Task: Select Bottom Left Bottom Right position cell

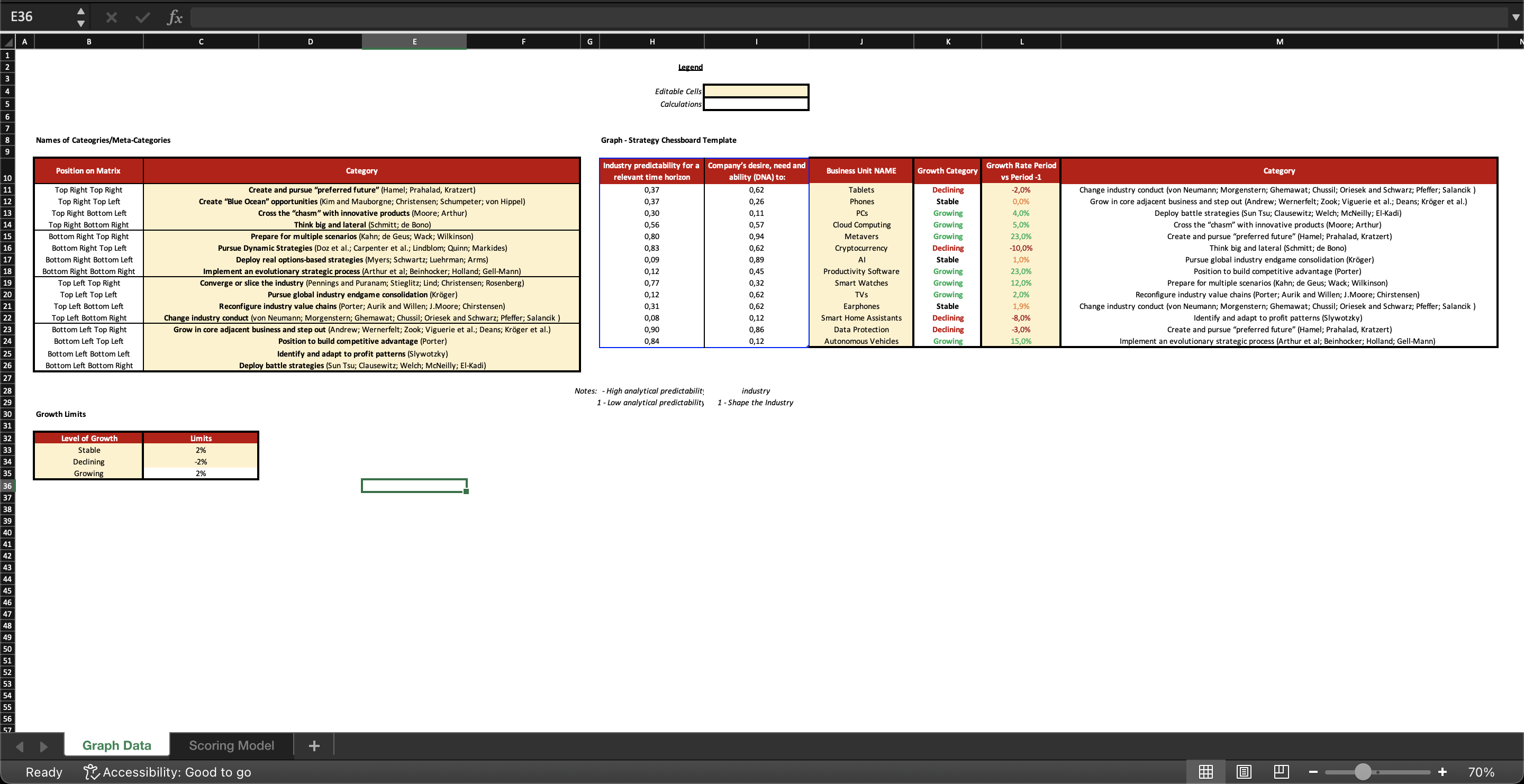Action: point(89,366)
